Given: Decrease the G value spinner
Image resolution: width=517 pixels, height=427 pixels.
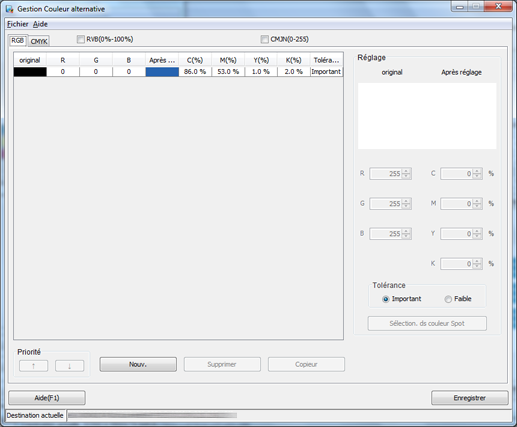Looking at the screenshot, I should (406, 206).
